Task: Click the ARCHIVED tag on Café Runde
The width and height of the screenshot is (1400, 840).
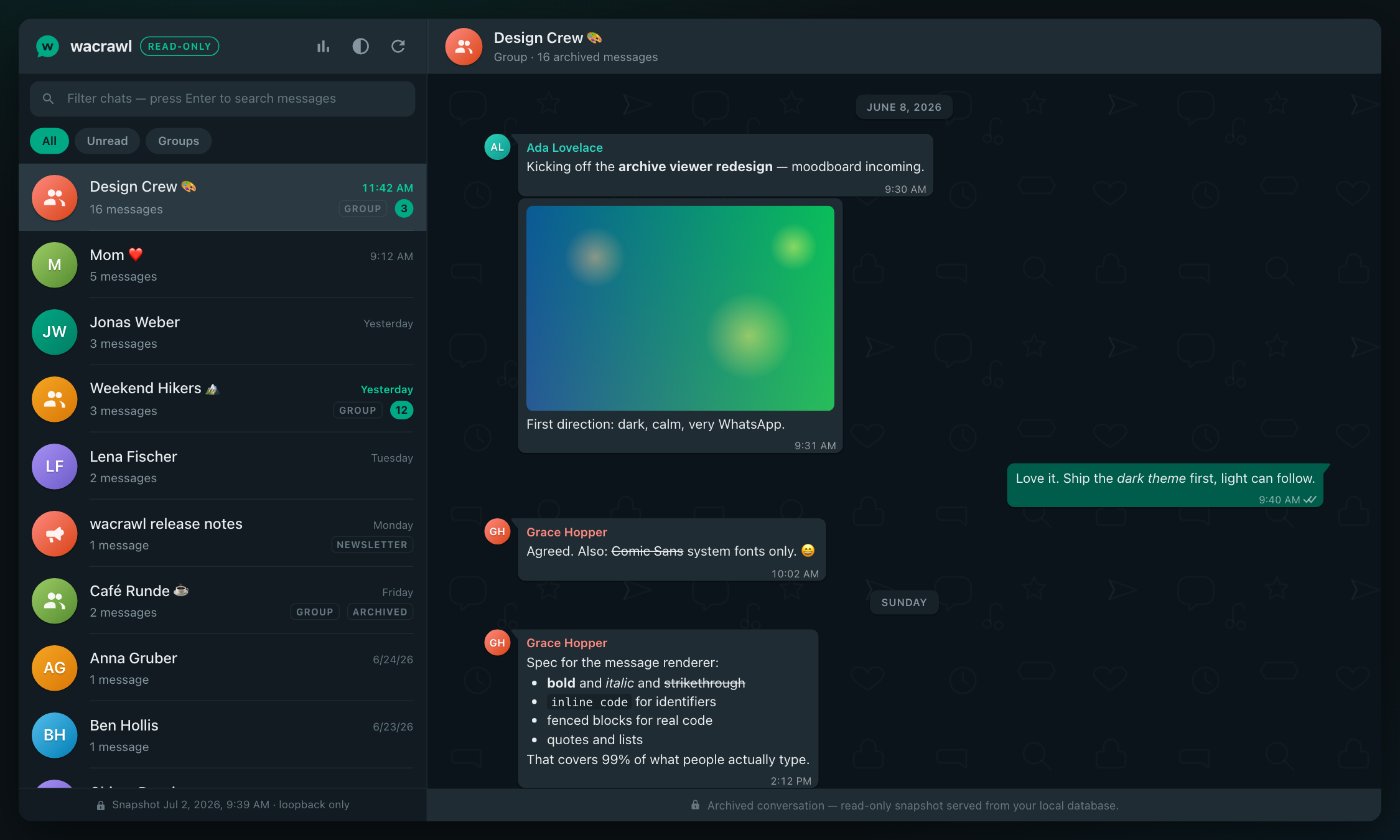Action: click(380, 612)
